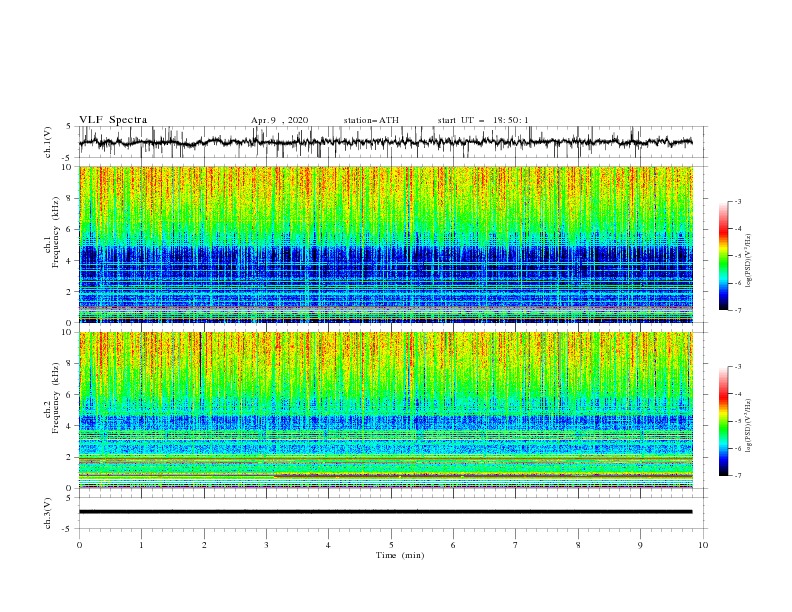
Task: Click the log(PSD) label beside ch.2 color bar
Action: tap(749, 426)
